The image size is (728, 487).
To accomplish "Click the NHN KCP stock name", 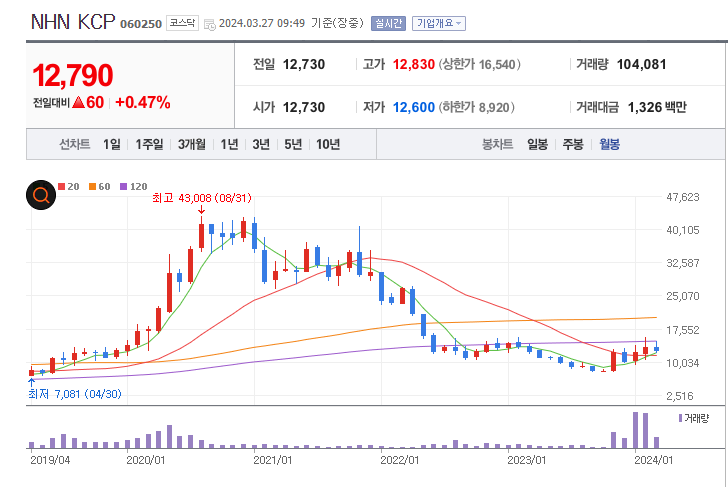I will (x=73, y=22).
